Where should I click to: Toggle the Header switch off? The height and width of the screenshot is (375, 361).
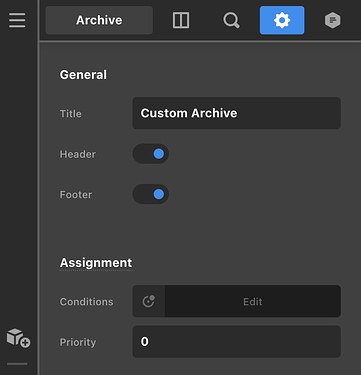pos(151,154)
